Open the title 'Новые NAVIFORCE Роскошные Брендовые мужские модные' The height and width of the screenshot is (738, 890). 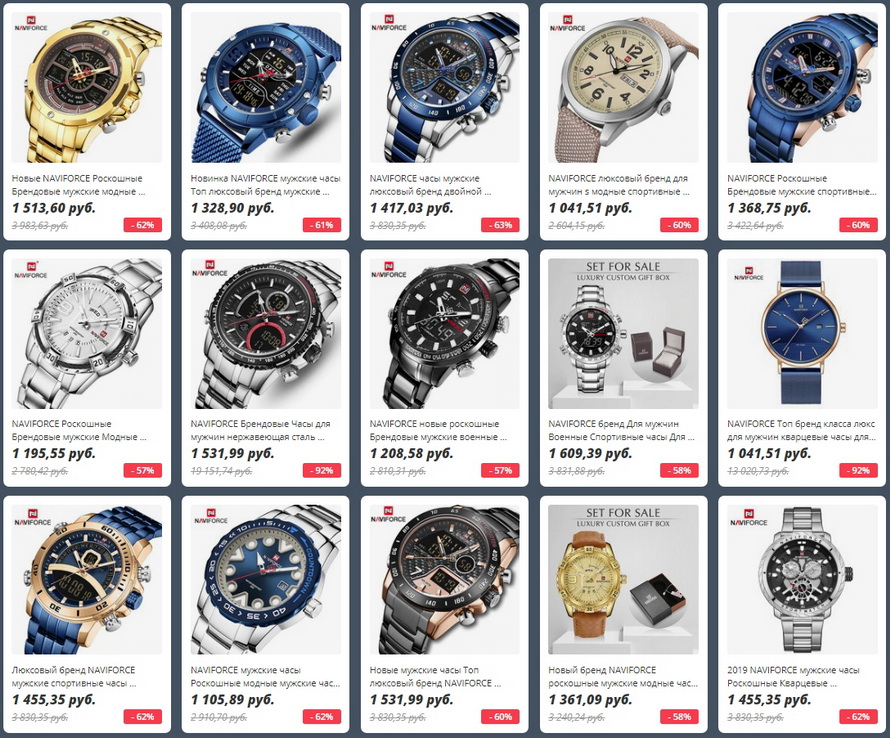click(79, 185)
